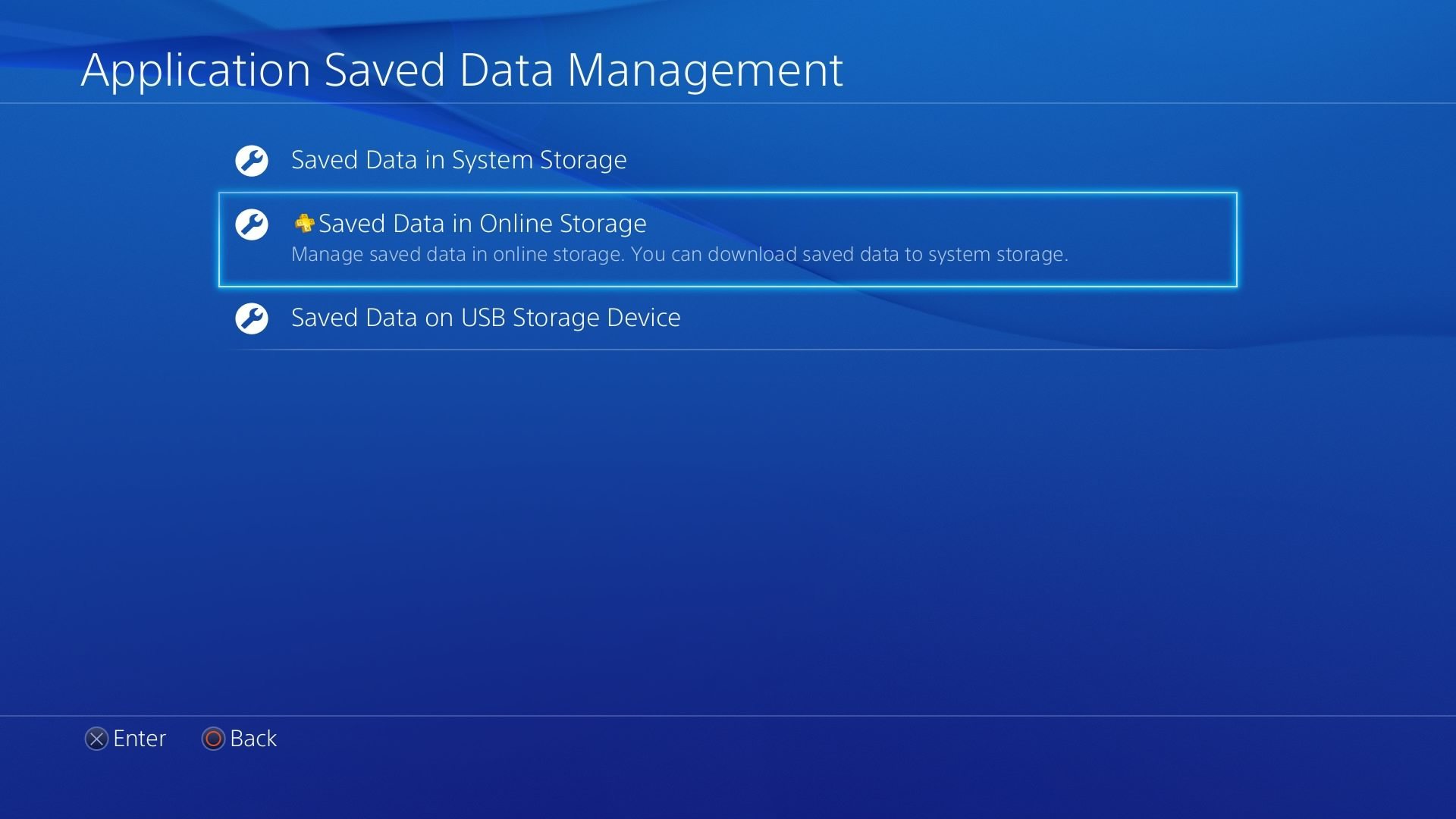This screenshot has width=1456, height=819.
Task: Click the yellow PlayStation Plus icon
Action: pos(304,223)
